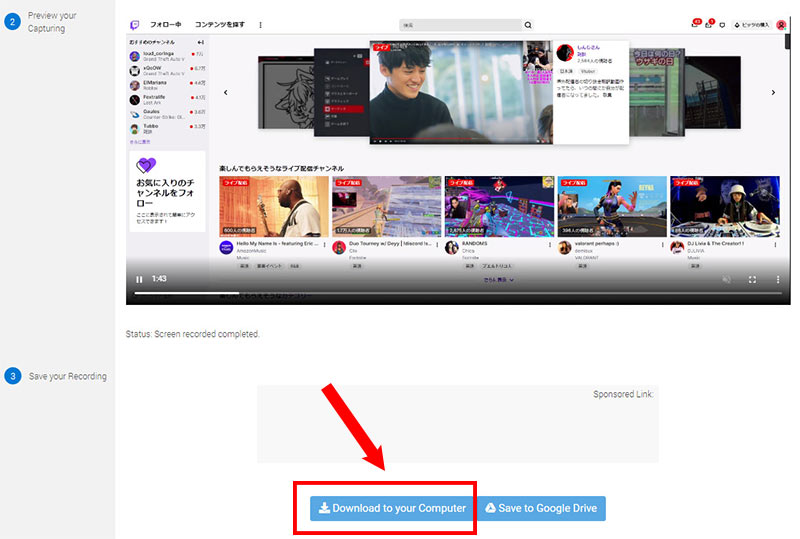800x539 pixels.
Task: Click the search magnifier icon
Action: (528, 24)
